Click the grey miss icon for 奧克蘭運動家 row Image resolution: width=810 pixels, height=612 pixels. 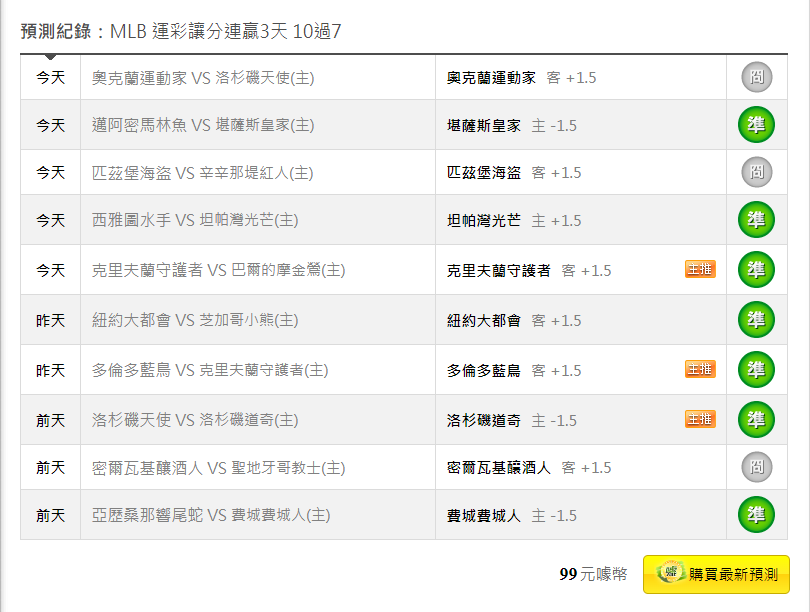pyautogui.click(x=757, y=77)
